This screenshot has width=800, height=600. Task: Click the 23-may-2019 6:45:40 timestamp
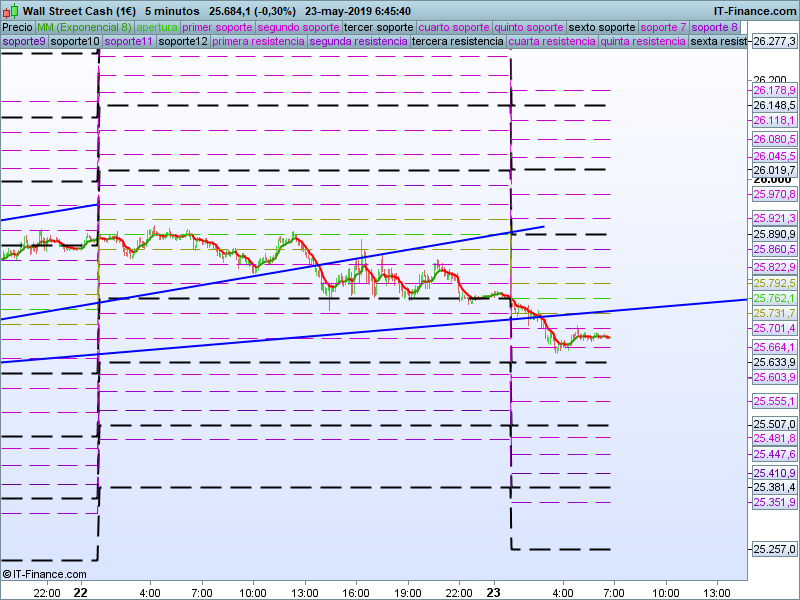coord(358,11)
